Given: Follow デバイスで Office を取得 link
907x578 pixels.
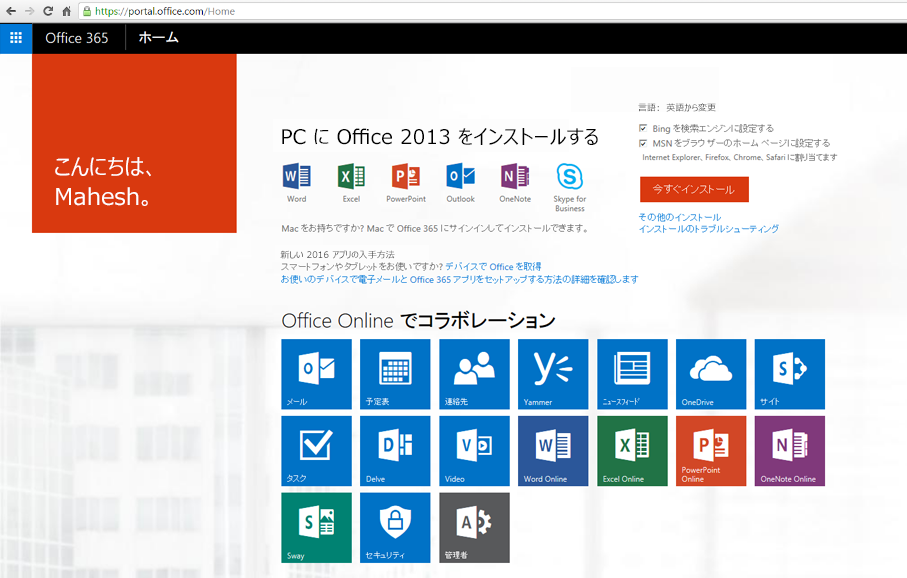Looking at the screenshot, I should tap(493, 267).
